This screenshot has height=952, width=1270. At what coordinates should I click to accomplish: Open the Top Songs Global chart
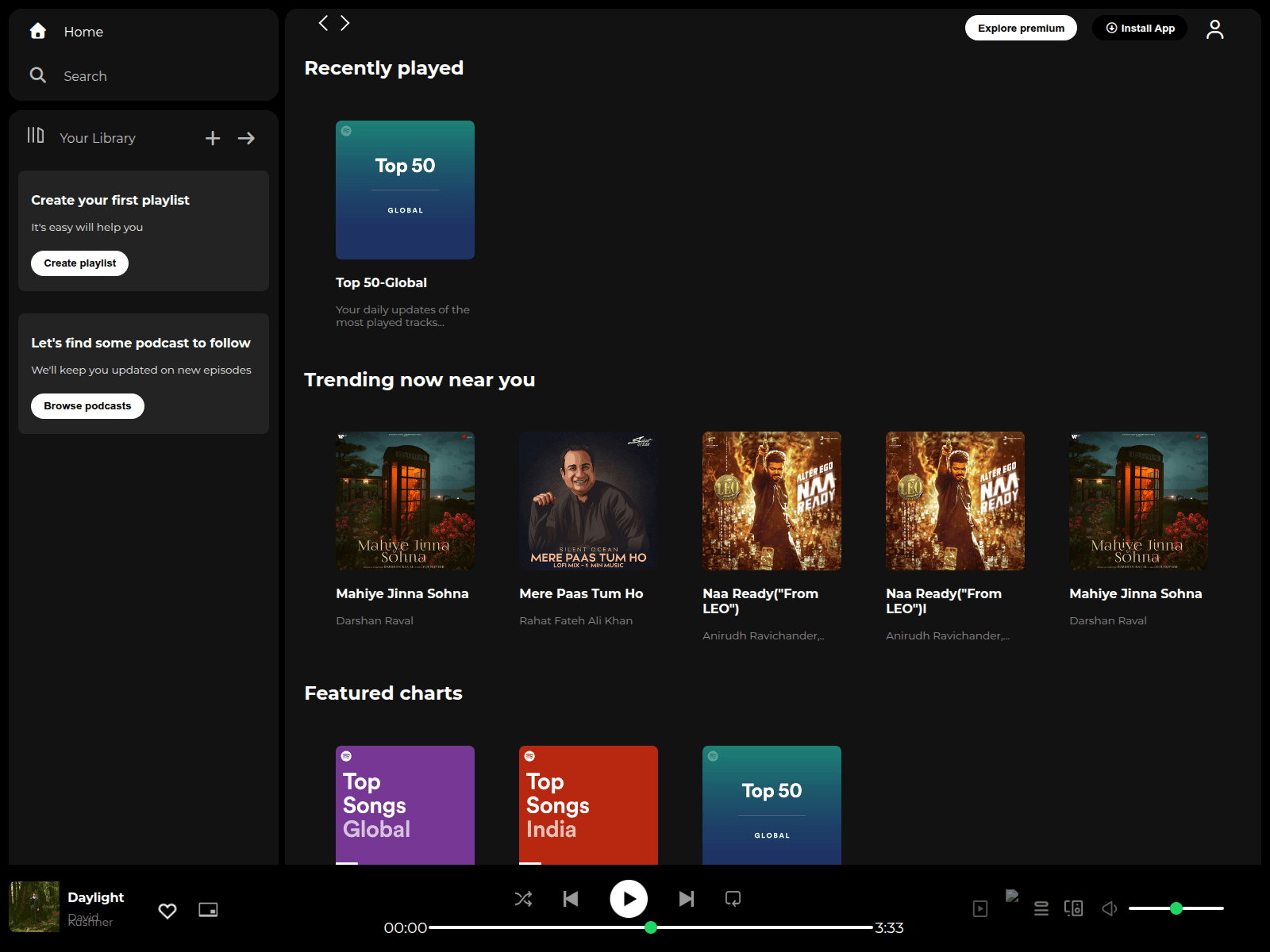[x=405, y=805]
